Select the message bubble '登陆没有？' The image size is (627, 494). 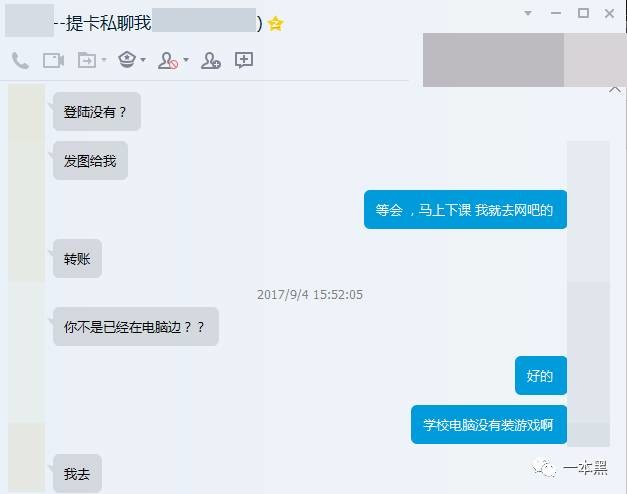tap(97, 112)
